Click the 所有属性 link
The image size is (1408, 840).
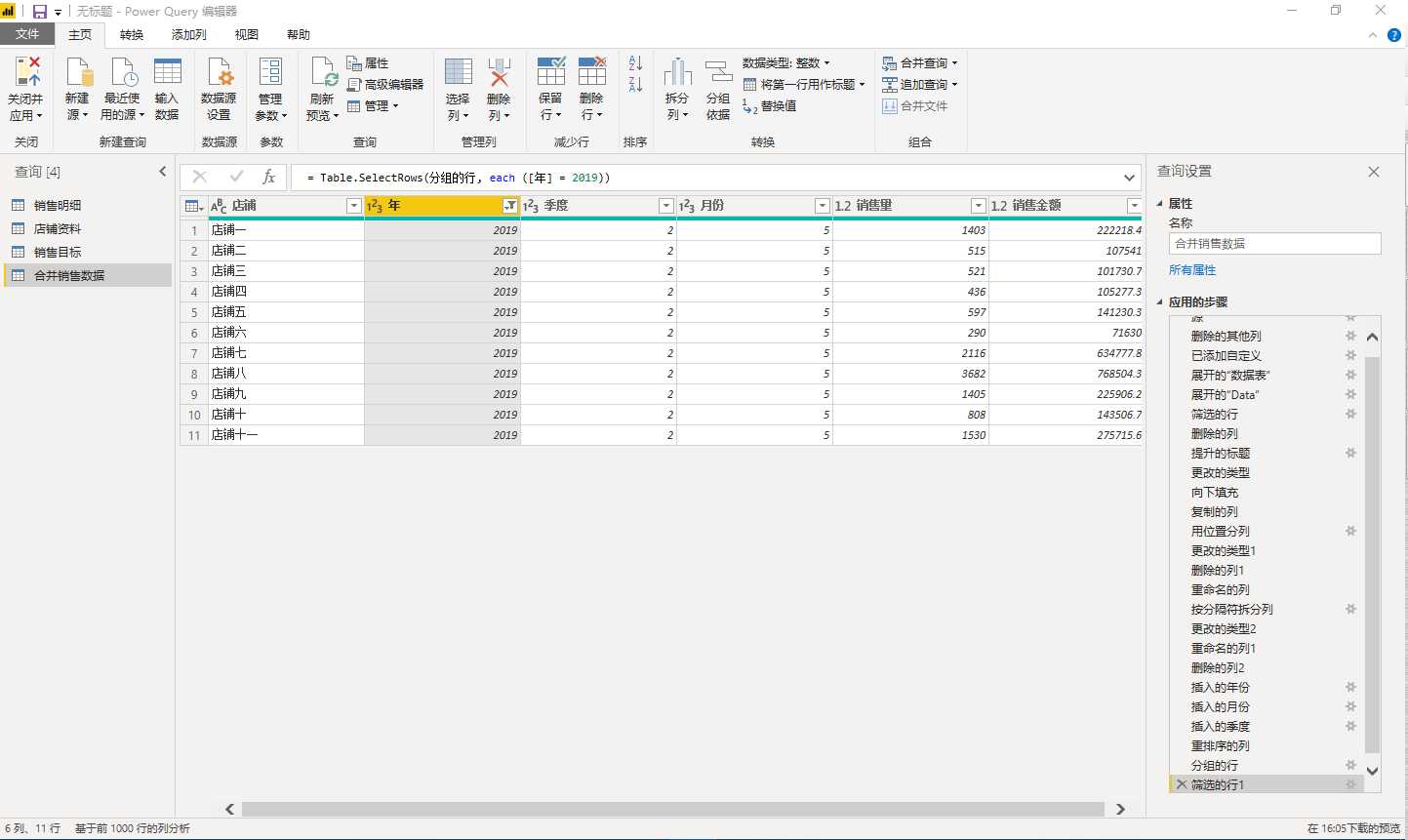point(1192,270)
